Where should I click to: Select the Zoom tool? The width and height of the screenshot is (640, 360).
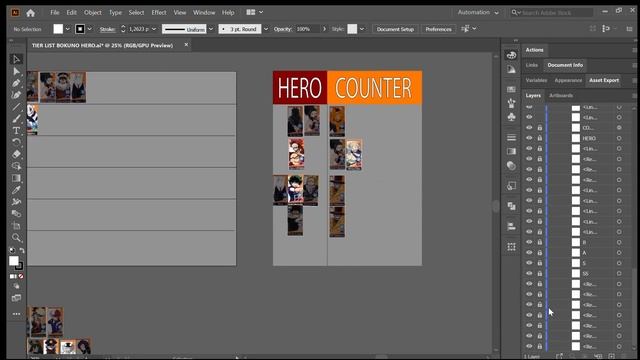point(16,238)
